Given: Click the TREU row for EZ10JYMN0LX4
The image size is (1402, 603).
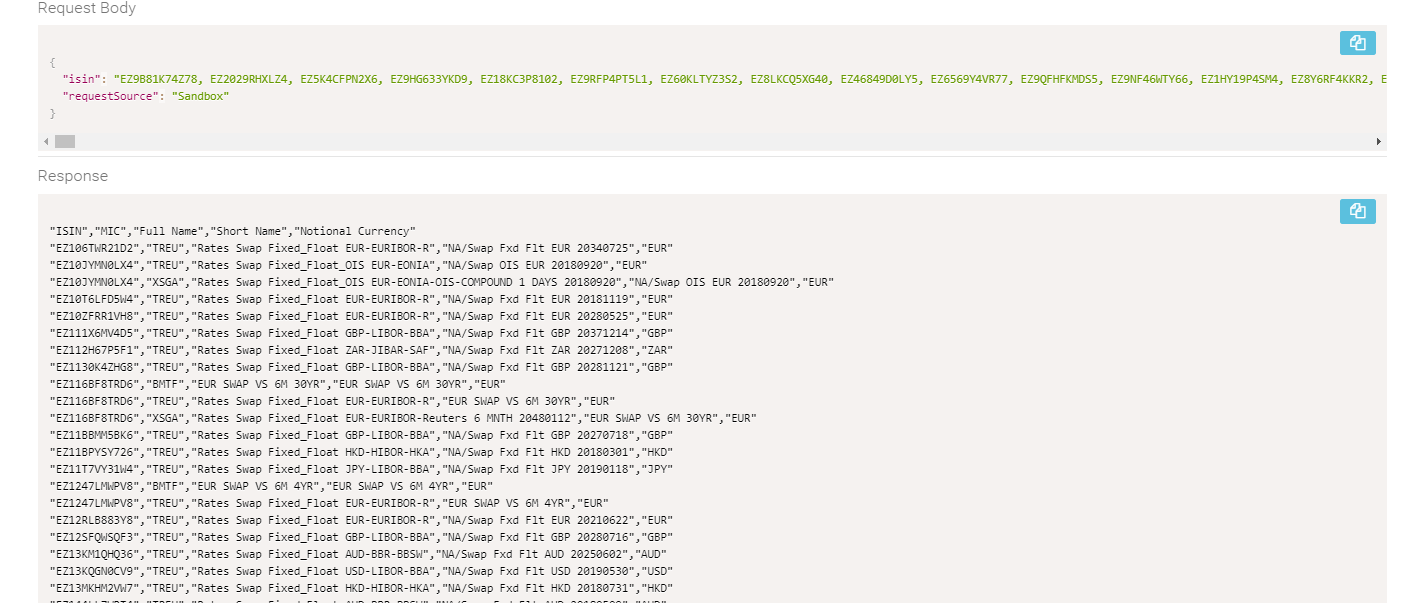Looking at the screenshot, I should [349, 265].
